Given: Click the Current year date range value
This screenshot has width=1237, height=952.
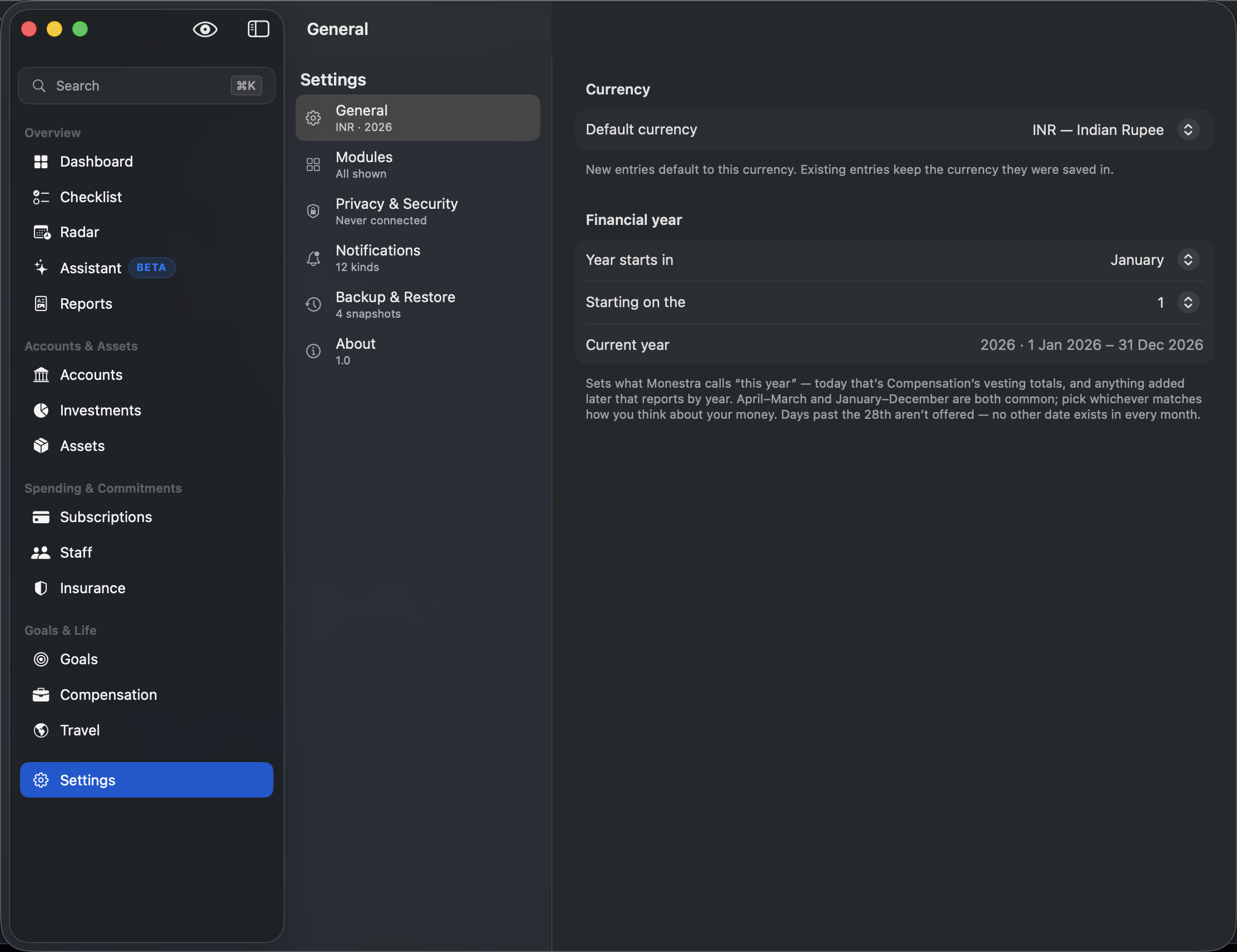Looking at the screenshot, I should pyautogui.click(x=1091, y=345).
